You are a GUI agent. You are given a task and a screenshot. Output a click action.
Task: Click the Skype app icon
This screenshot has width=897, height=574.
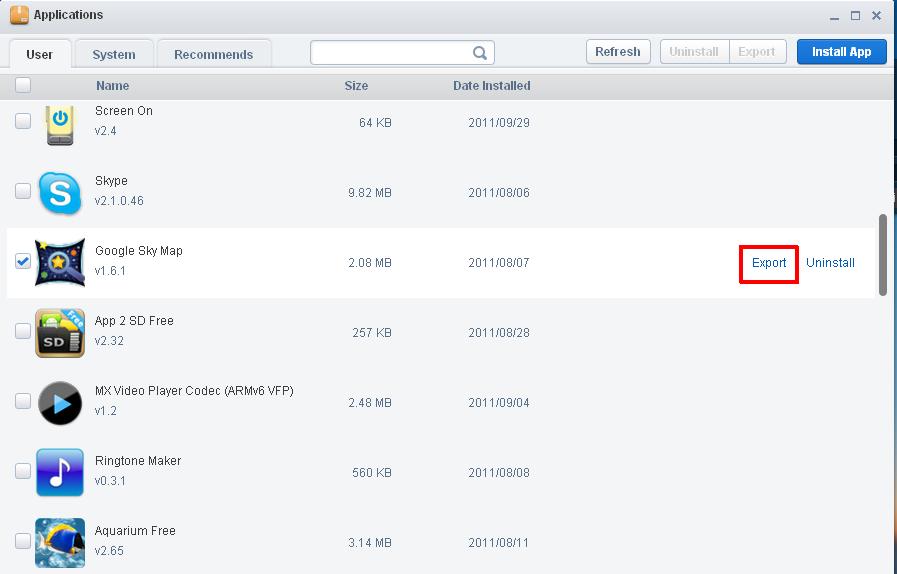click(59, 193)
